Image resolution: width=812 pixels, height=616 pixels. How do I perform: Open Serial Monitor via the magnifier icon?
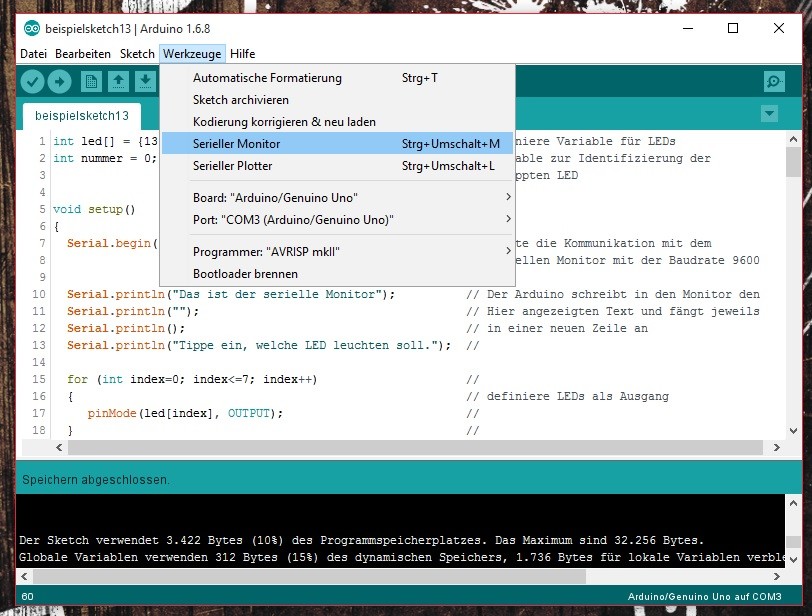(x=774, y=81)
